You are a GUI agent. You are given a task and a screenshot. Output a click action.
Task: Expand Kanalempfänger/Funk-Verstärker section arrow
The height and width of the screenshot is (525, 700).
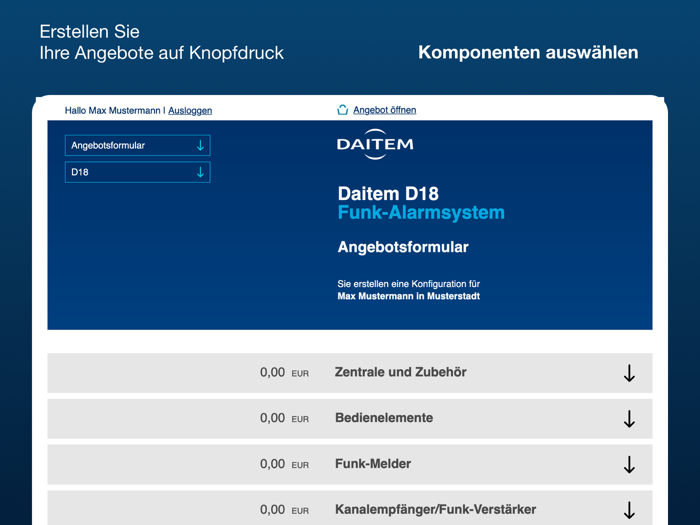(629, 510)
